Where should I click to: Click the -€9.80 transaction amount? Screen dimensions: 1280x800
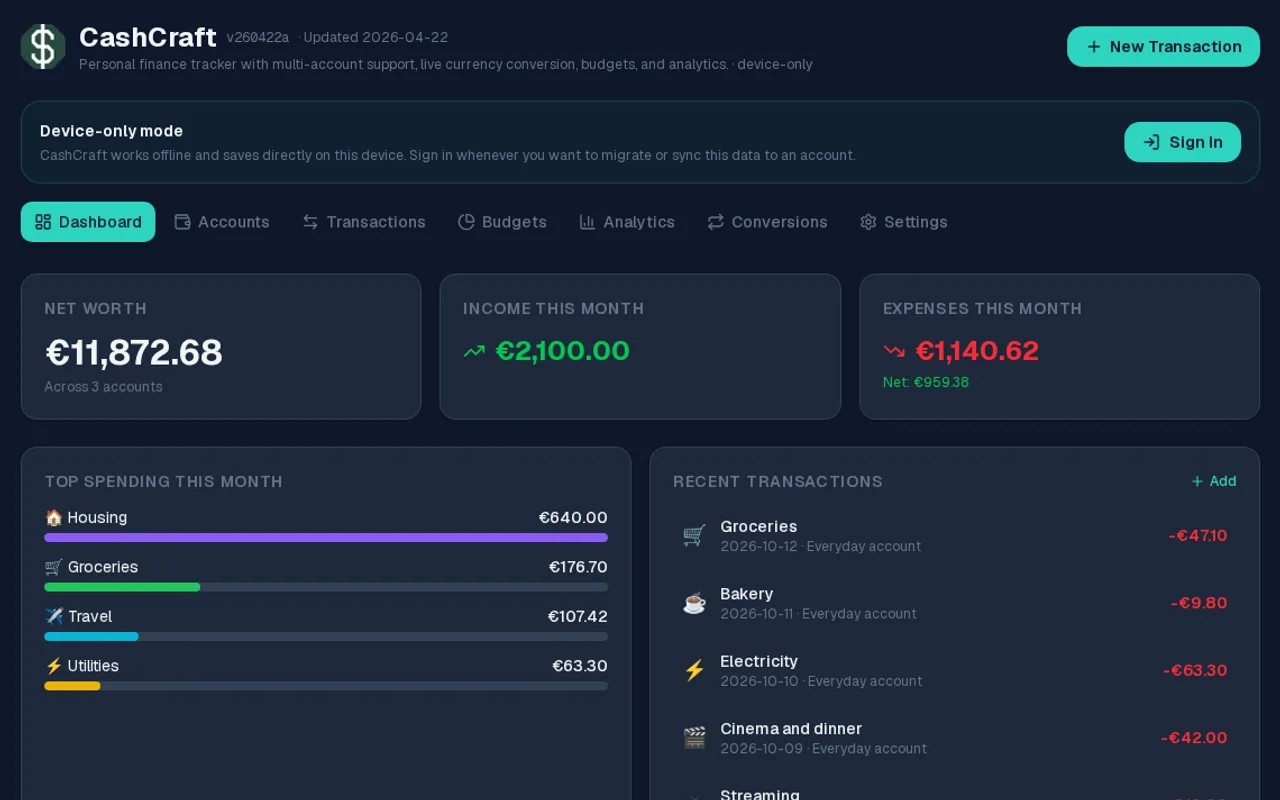coord(1199,603)
